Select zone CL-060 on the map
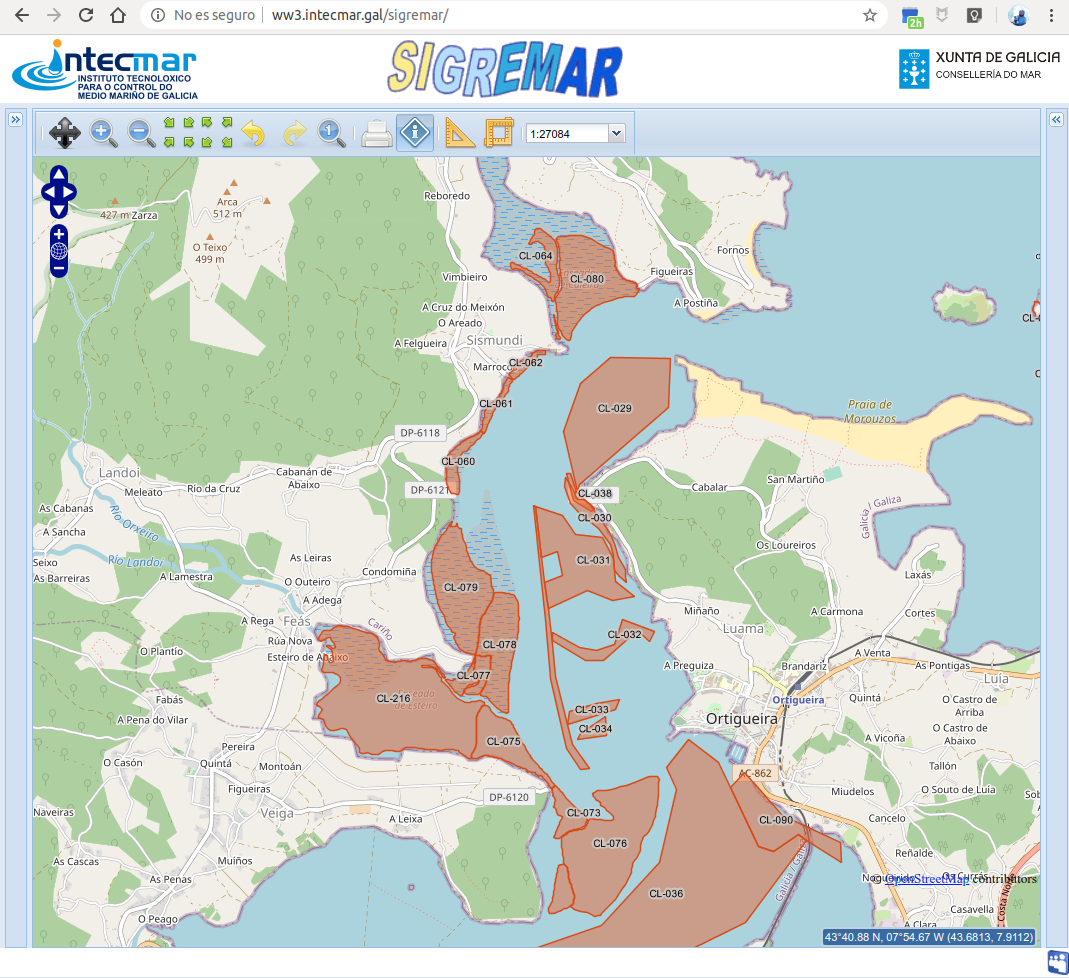 tap(458, 461)
